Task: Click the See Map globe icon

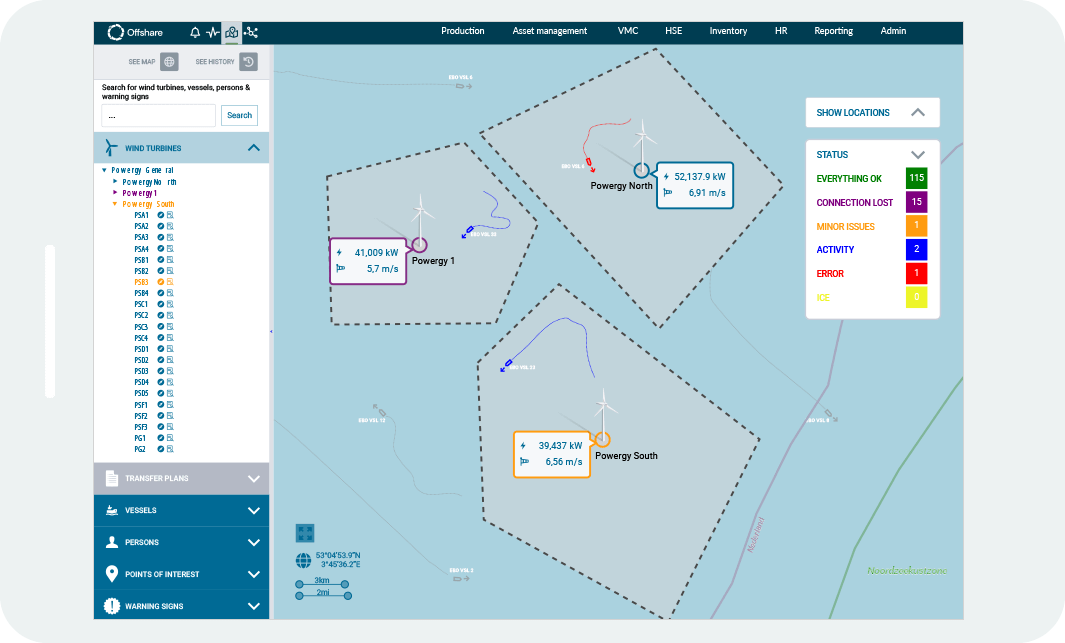Action: click(169, 62)
